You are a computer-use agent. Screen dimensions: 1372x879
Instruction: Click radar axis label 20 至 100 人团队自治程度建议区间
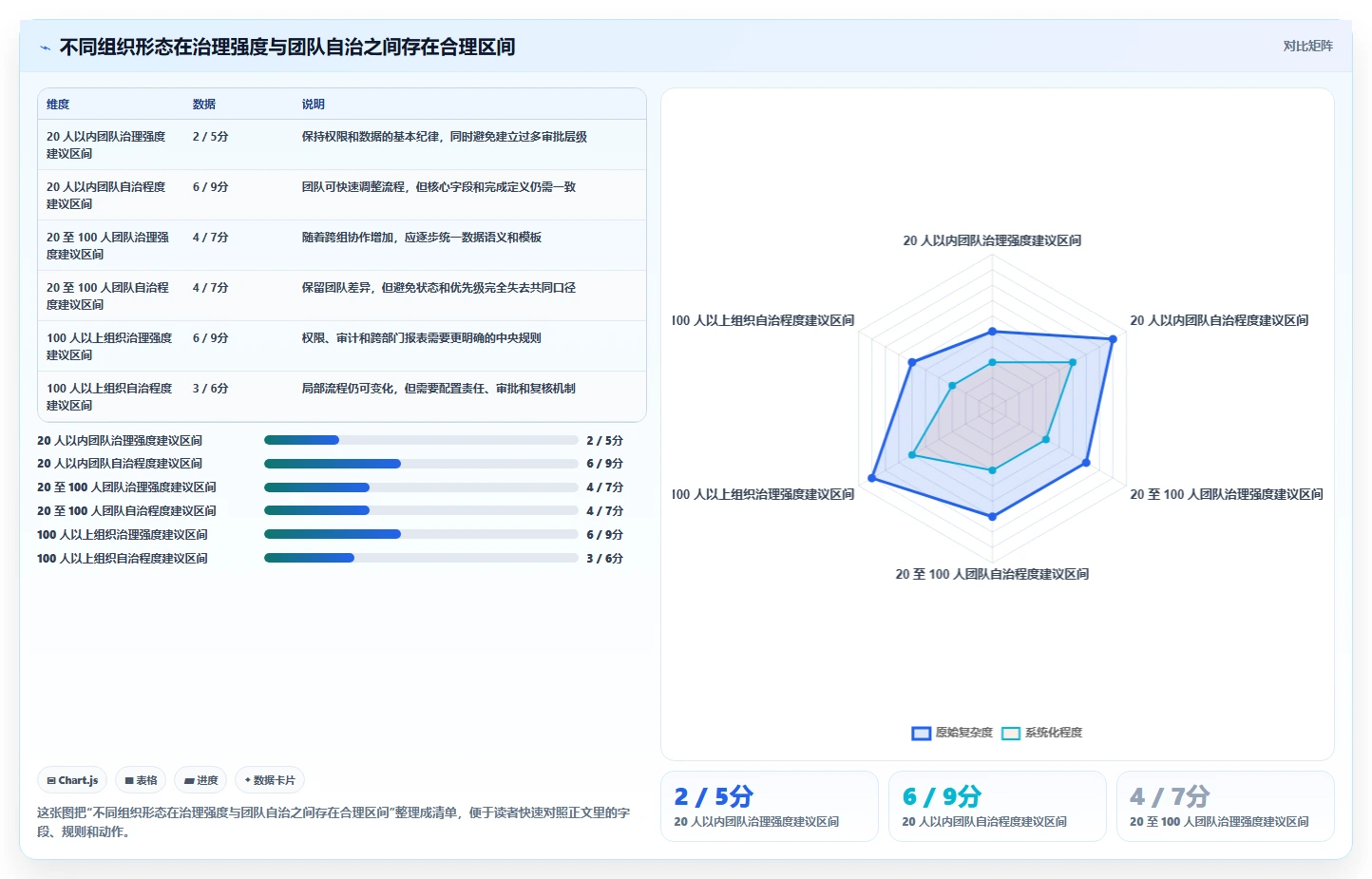pos(992,574)
